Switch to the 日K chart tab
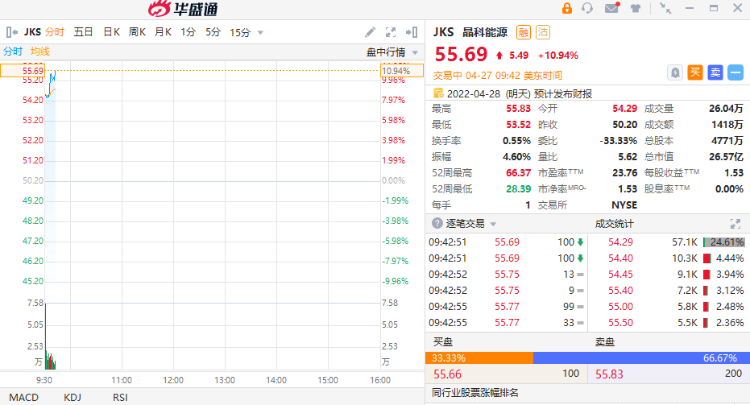The width and height of the screenshot is (750, 405). (x=111, y=32)
